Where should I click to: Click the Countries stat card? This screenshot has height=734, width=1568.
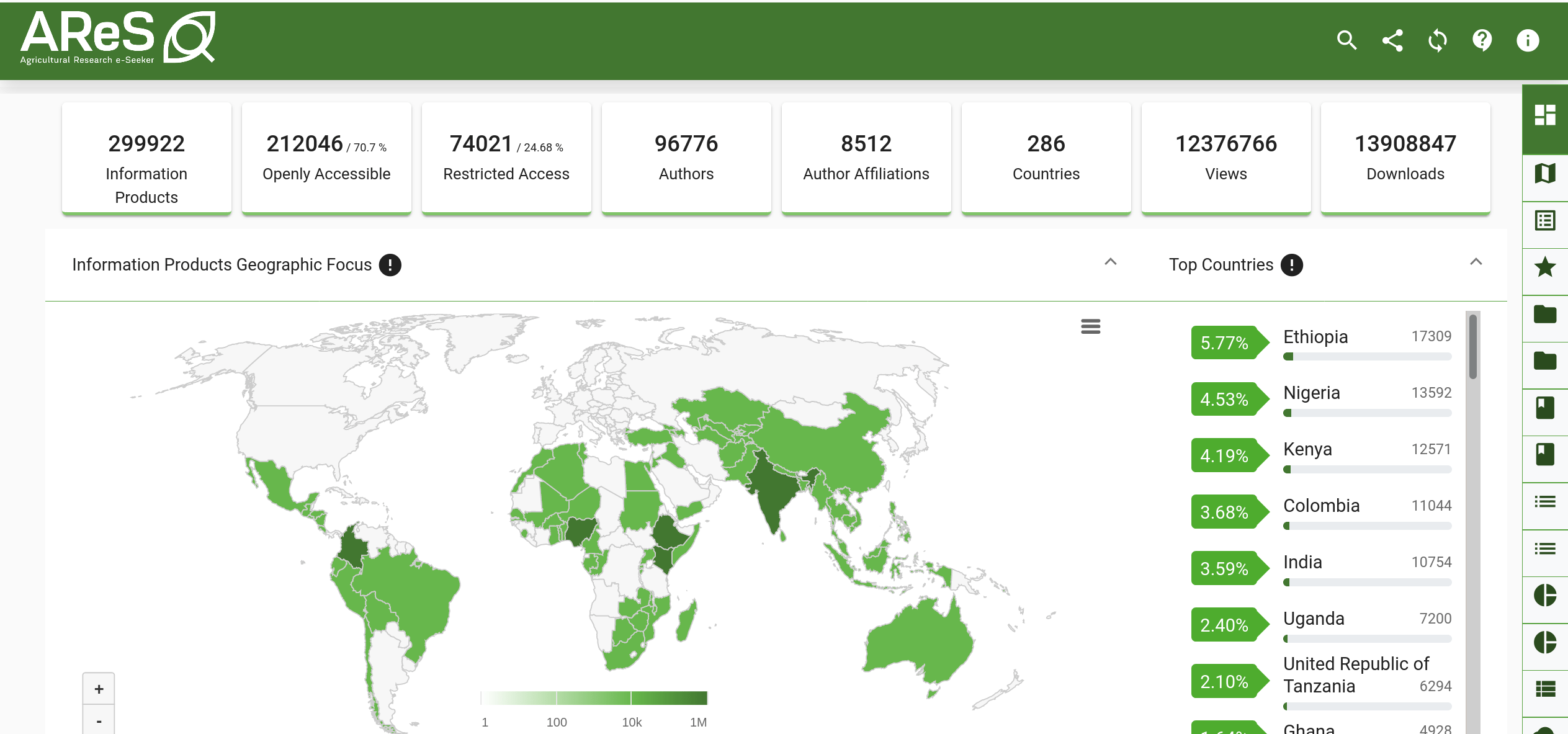coord(1046,158)
